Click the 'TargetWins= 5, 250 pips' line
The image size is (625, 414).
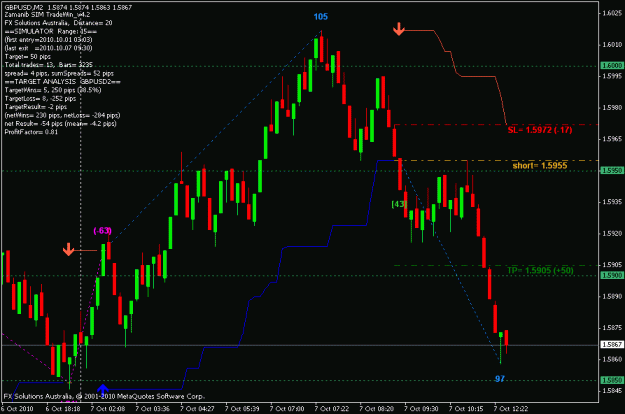point(53,90)
